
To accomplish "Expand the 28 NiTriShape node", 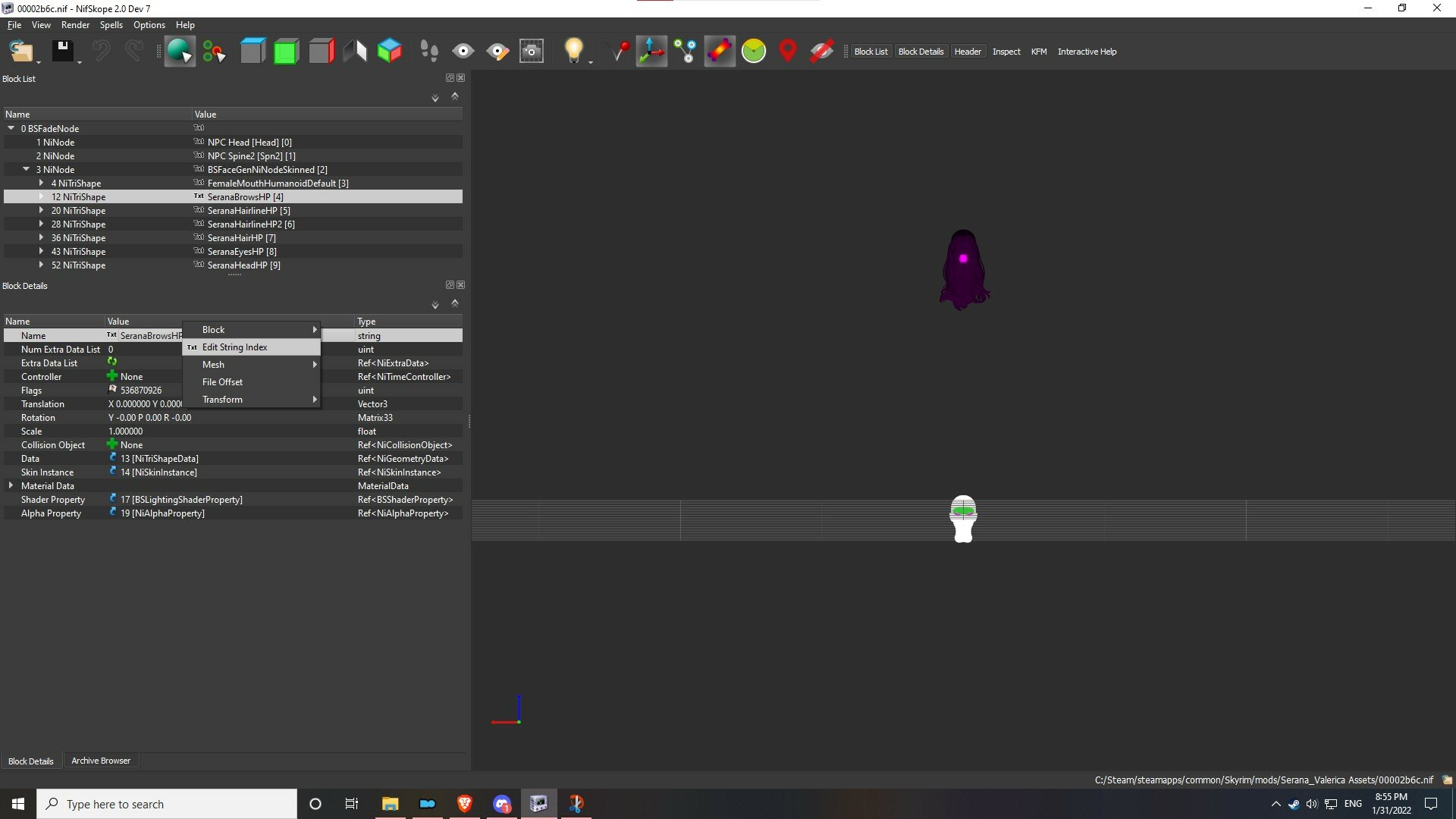I will [41, 224].
